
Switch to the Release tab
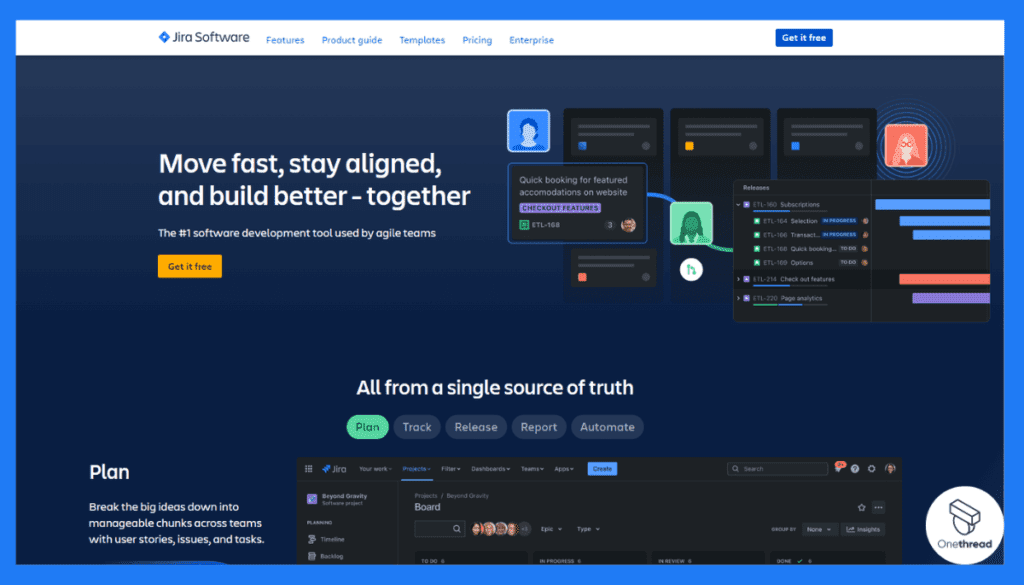point(476,427)
